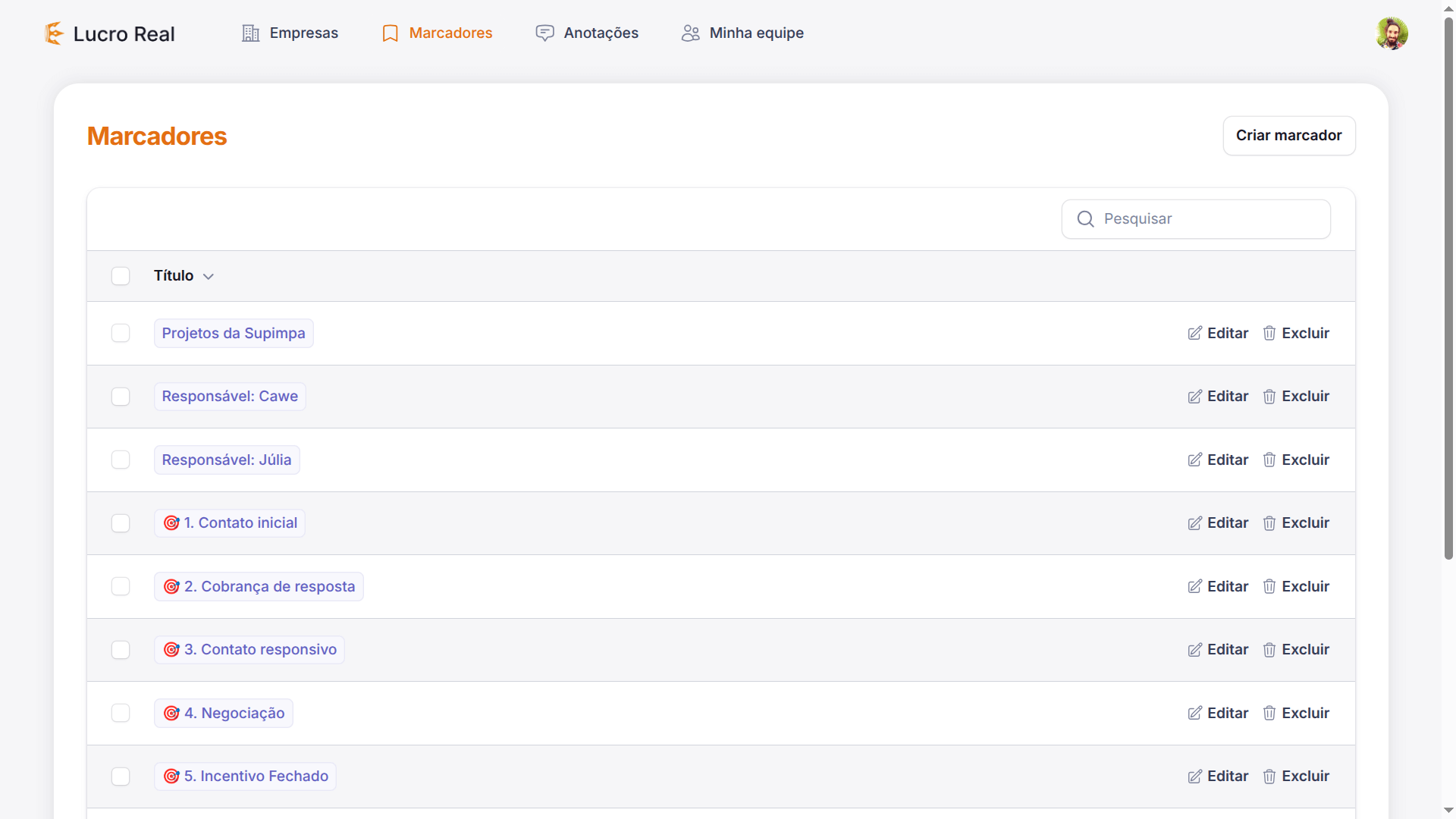Click the Empresas building icon
1456x819 pixels.
(x=250, y=33)
